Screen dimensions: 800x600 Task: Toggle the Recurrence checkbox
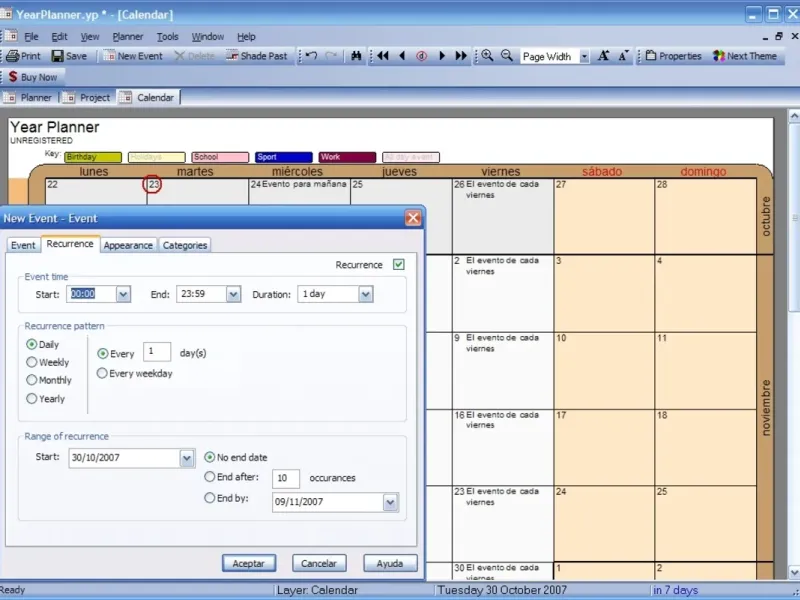click(x=398, y=264)
